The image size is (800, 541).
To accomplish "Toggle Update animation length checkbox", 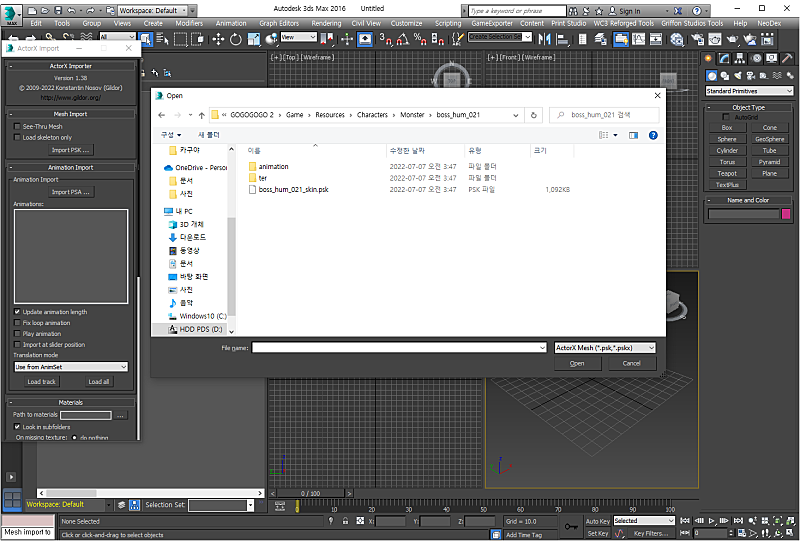I will click(17, 312).
